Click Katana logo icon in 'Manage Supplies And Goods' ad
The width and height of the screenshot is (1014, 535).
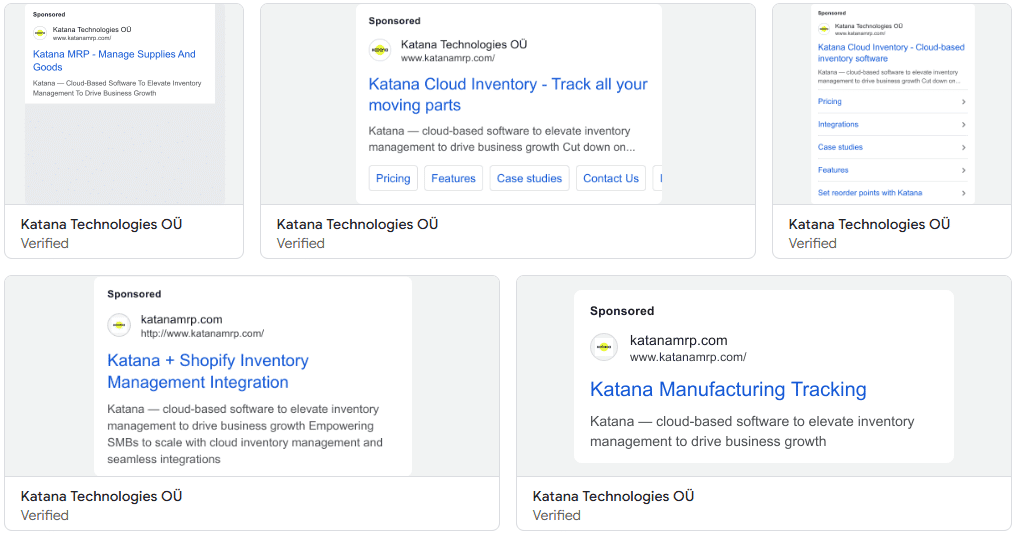tap(40, 32)
